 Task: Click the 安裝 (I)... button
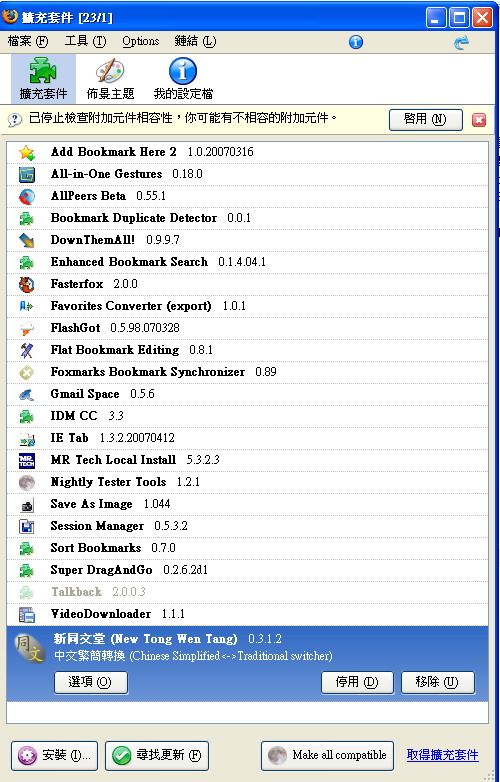(x=54, y=756)
